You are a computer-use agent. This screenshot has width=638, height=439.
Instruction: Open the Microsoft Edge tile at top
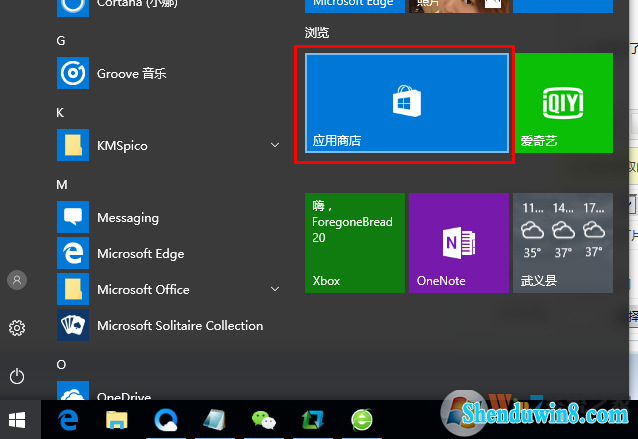tap(355, 6)
